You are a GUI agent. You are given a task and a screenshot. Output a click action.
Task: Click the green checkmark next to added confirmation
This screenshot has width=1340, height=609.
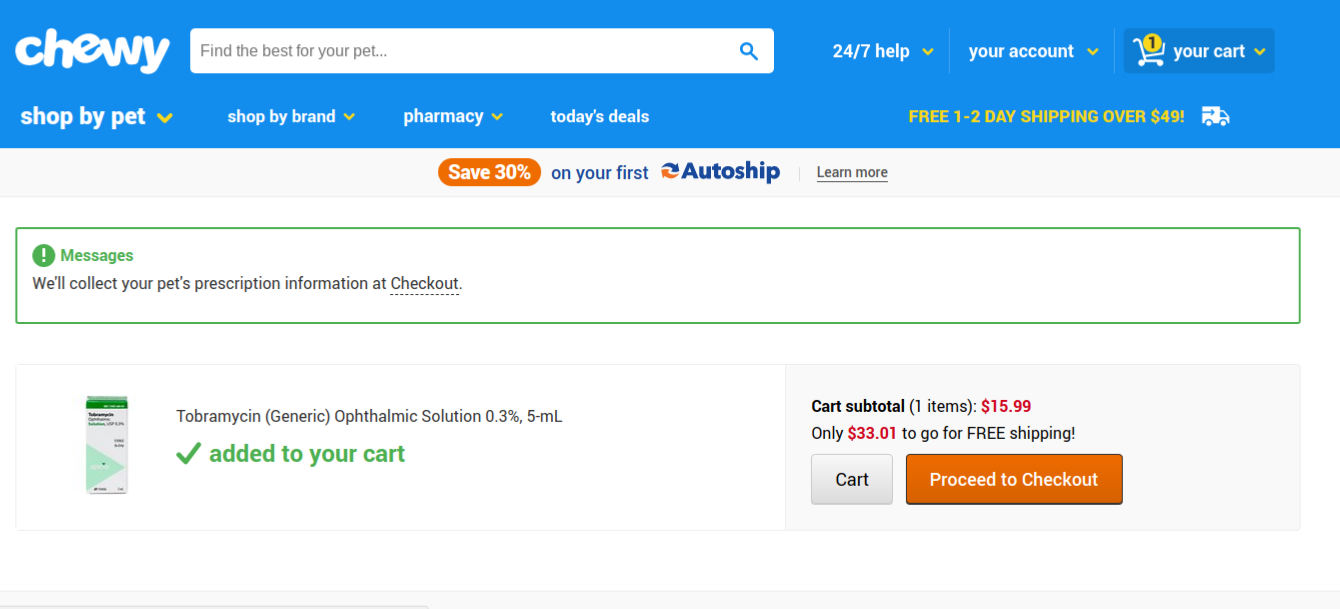(189, 452)
